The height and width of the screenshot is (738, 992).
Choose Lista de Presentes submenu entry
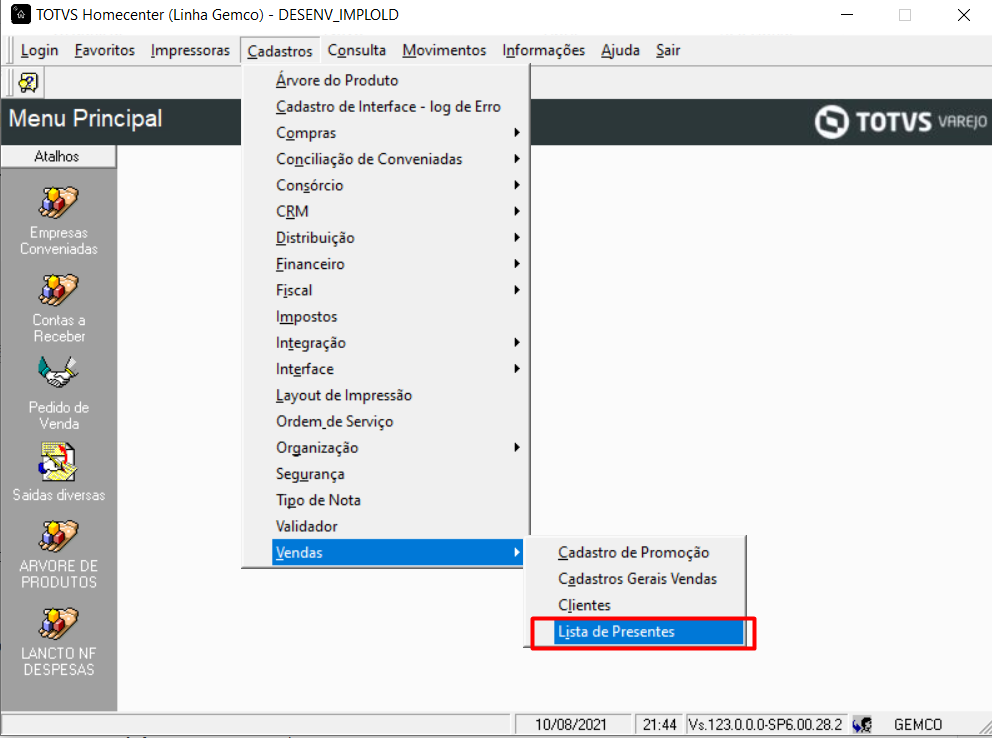pyautogui.click(x=648, y=632)
